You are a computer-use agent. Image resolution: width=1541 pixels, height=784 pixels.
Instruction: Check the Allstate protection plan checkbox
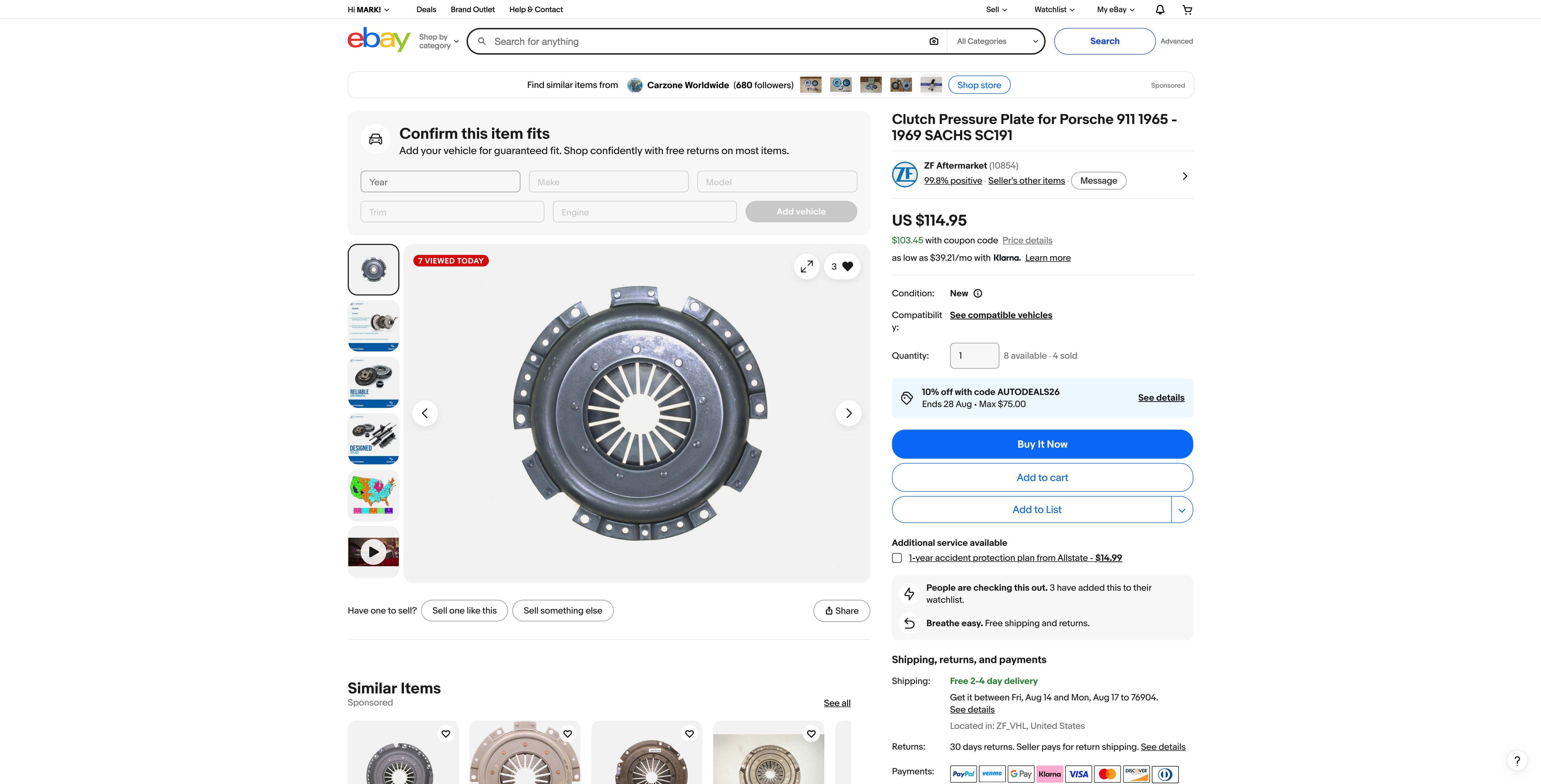[897, 558]
